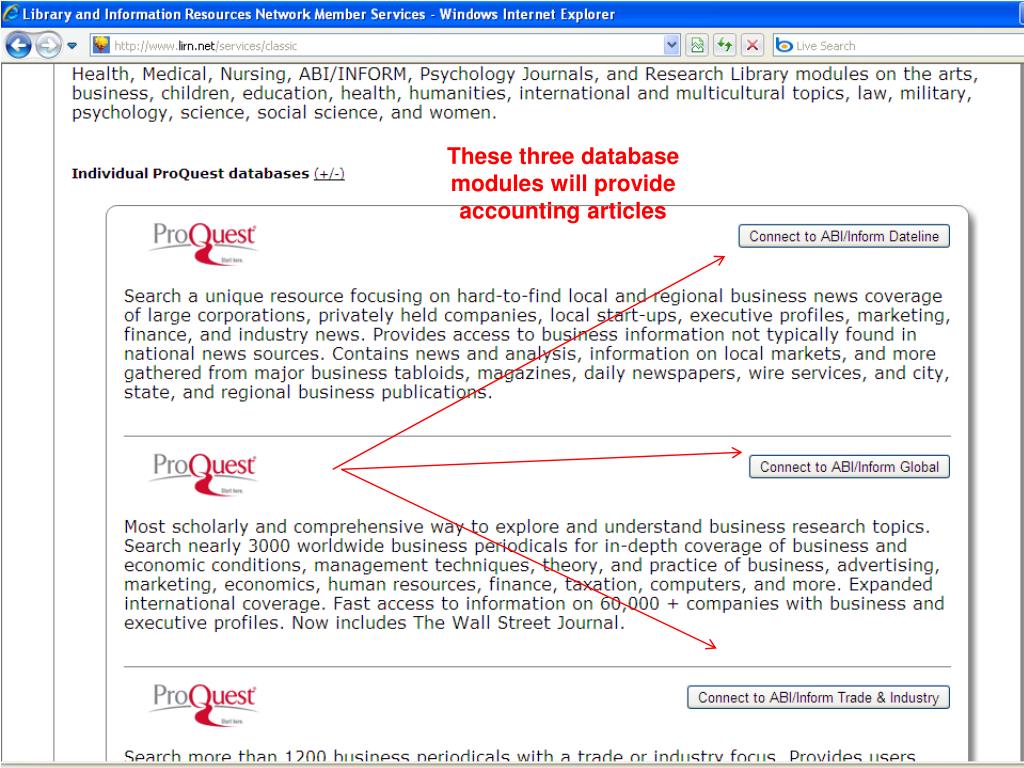Click the 'Individual ProQuest databases' heading
Image resolution: width=1024 pixels, height=768 pixels.
[190, 174]
